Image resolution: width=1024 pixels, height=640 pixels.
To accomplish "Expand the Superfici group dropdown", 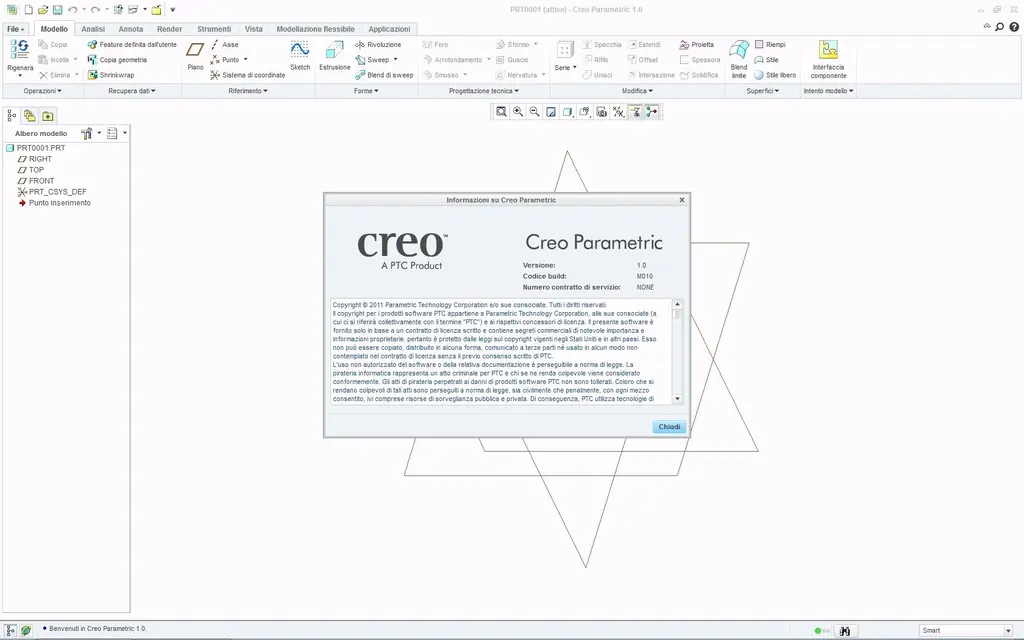I will 762,91.
